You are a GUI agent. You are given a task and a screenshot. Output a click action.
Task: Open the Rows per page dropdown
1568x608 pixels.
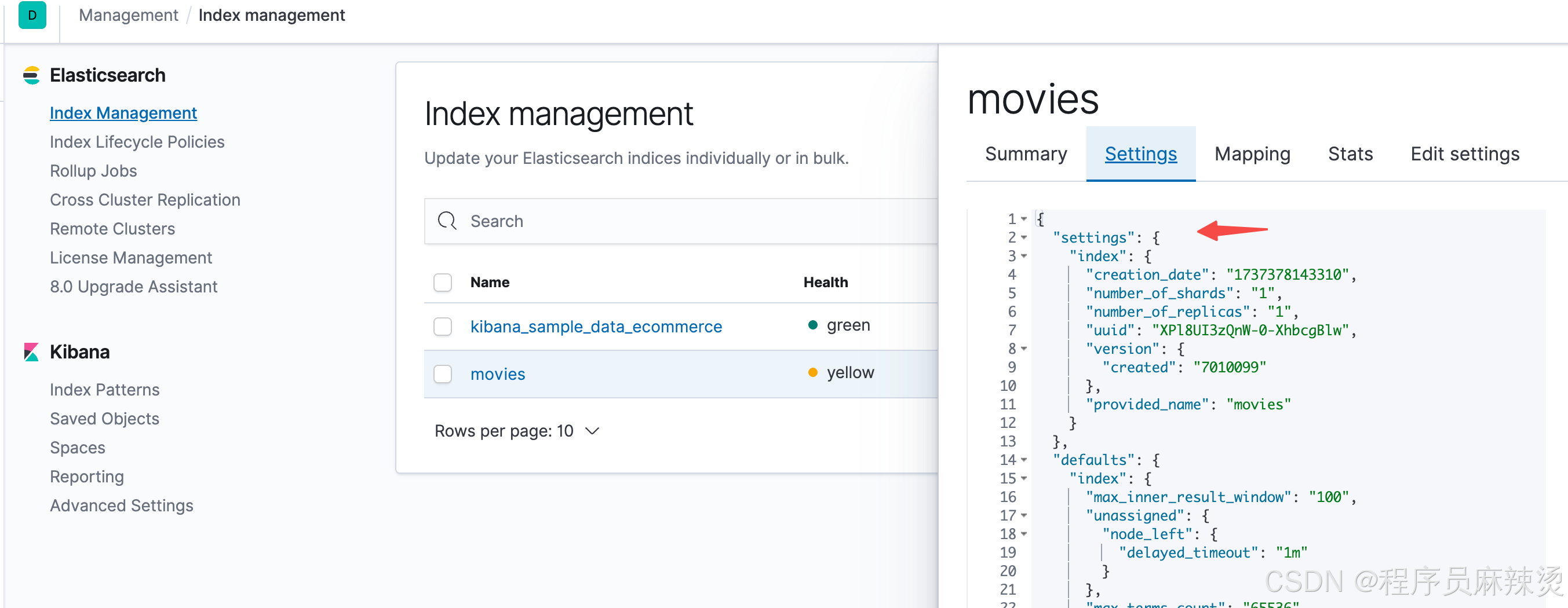[517, 431]
